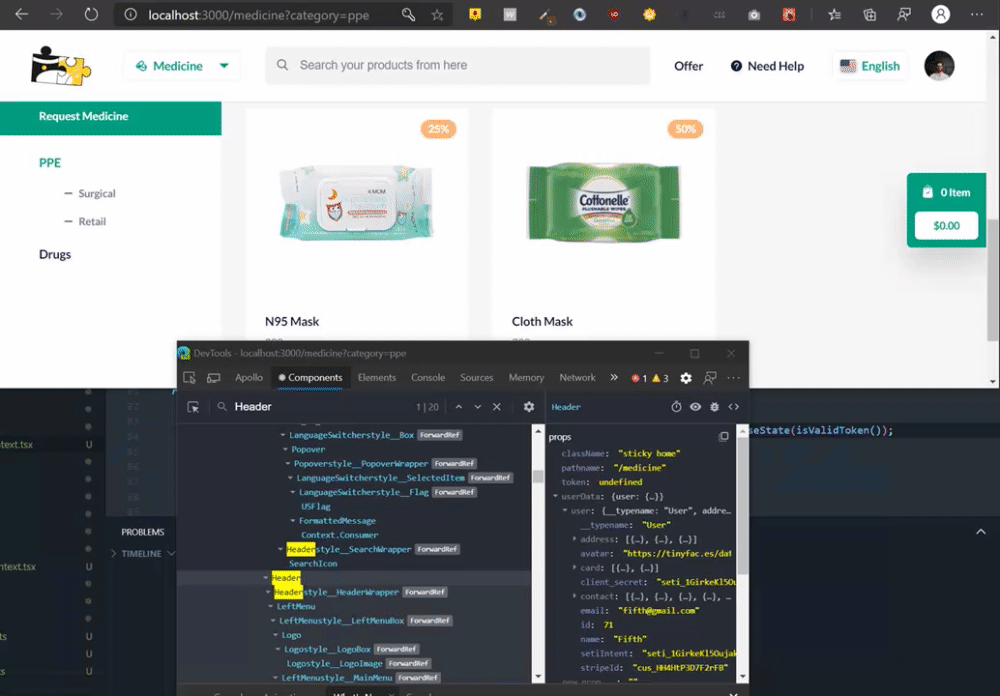Viewport: 1000px width, 696px height.
Task: Click the favorite star in address bar
Action: [x=437, y=15]
